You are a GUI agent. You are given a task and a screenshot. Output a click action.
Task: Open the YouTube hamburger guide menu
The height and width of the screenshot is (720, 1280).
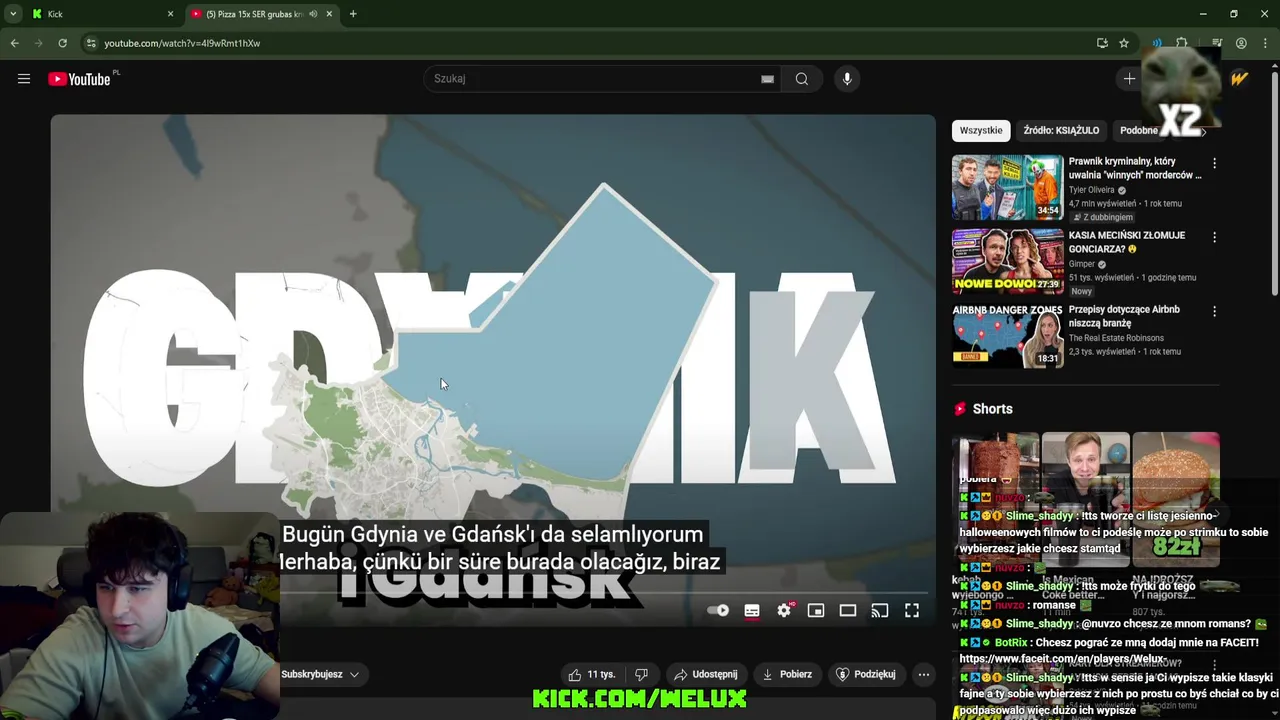point(24,79)
